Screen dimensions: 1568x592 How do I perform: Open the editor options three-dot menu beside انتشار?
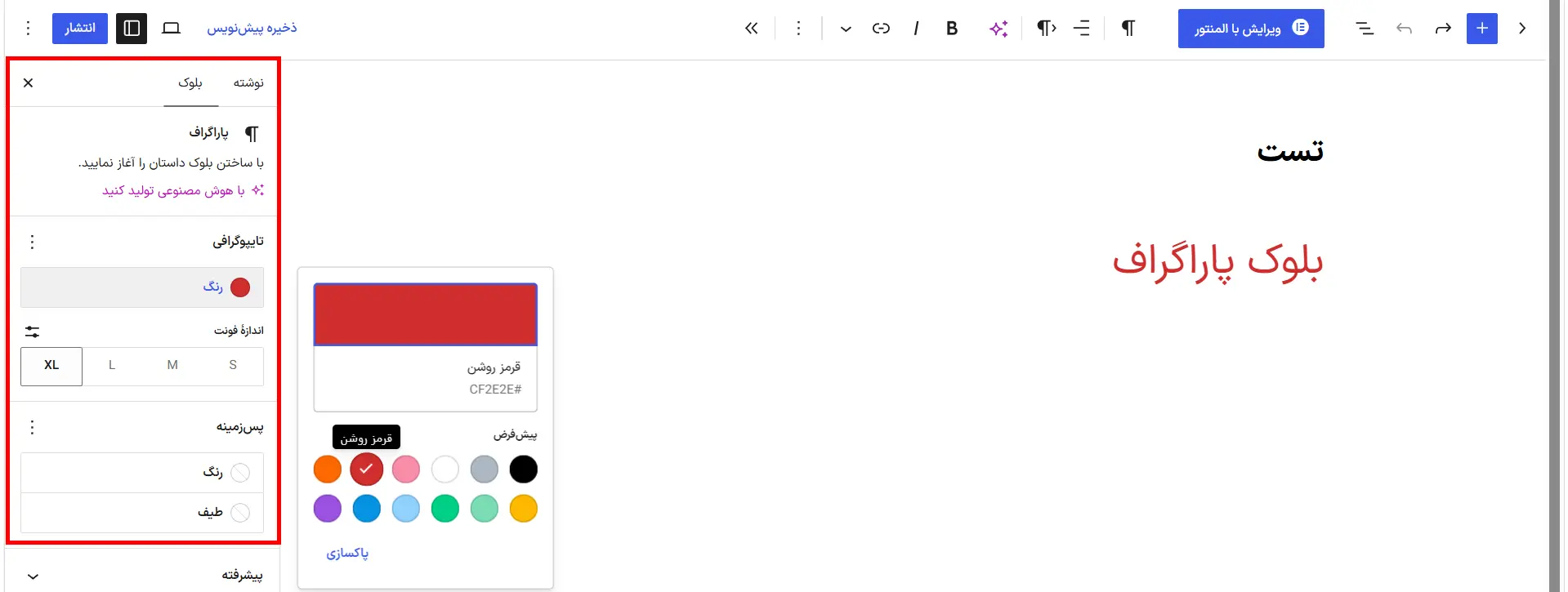[x=29, y=29]
